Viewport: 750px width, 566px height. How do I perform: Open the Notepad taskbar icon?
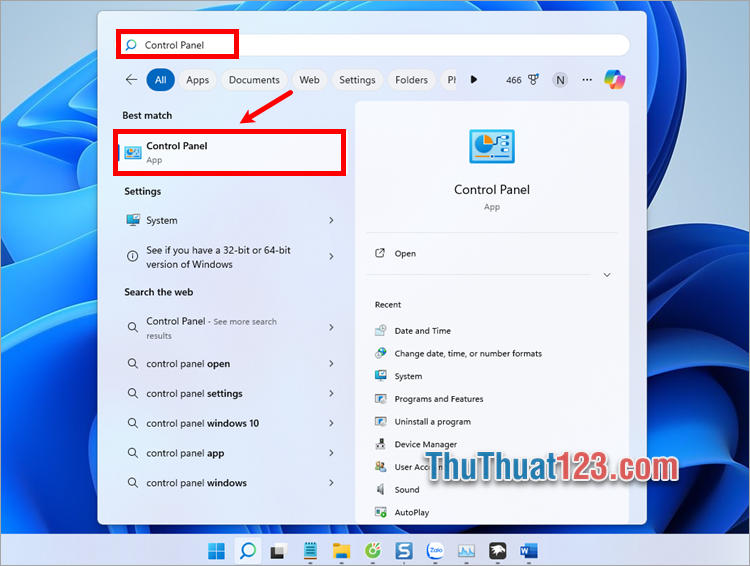coord(310,551)
